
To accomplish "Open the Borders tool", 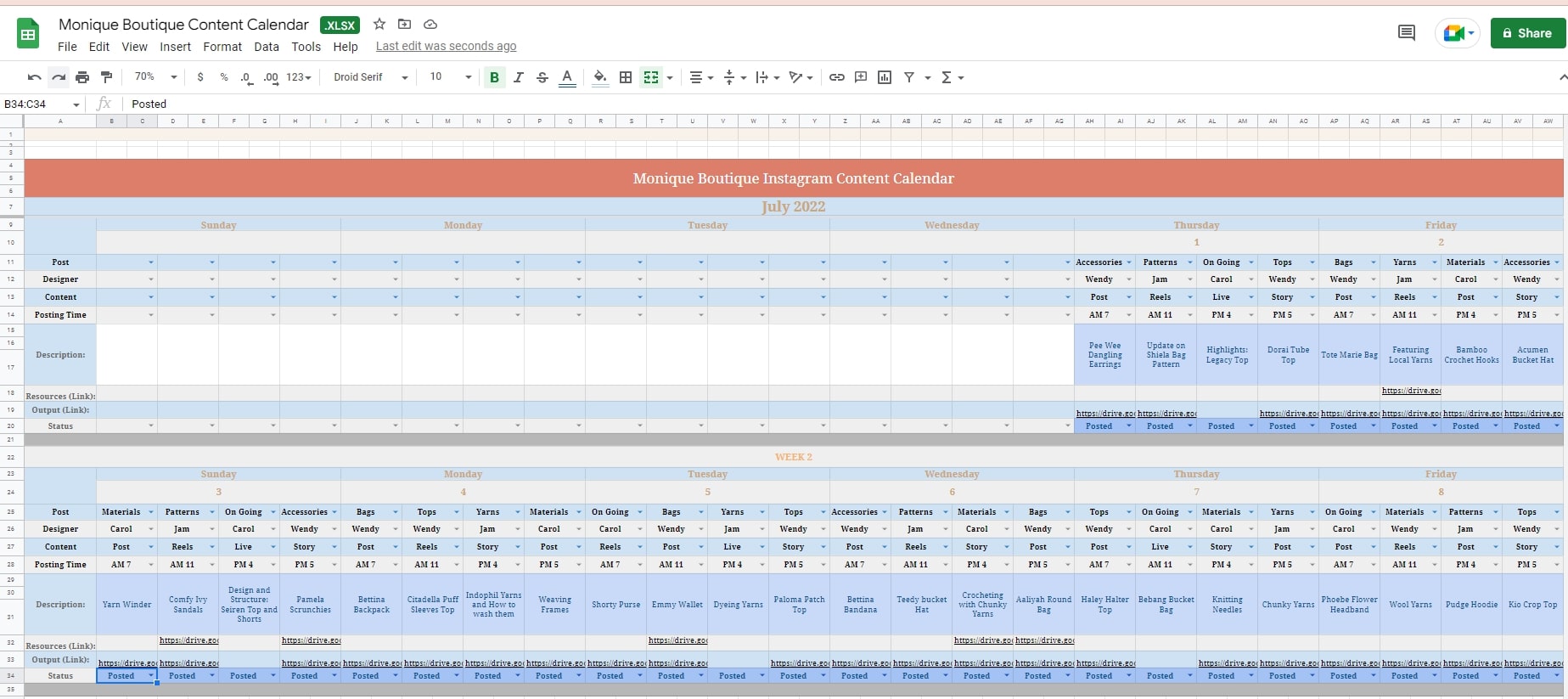I will (626, 77).
